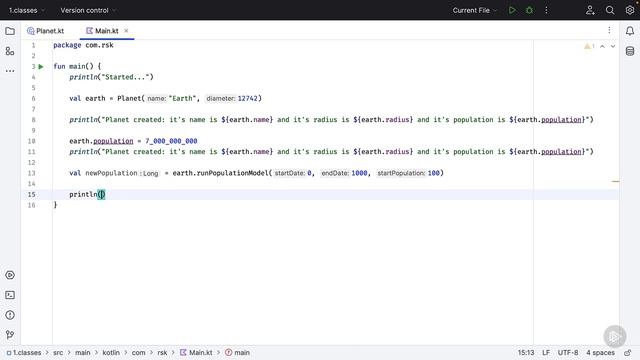Click the newPopulation variable name
The width and height of the screenshot is (640, 360).
point(111,173)
